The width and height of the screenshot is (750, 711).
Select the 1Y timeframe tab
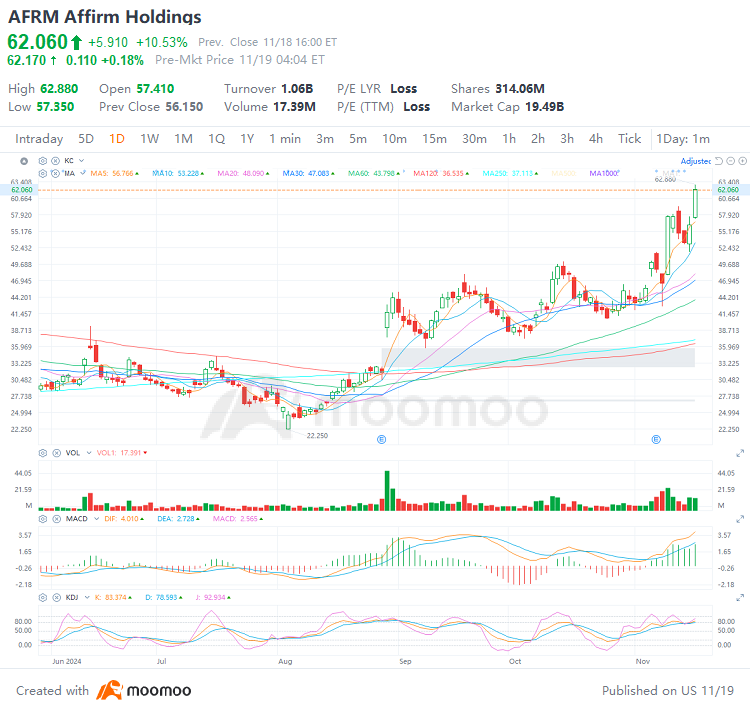[247, 139]
